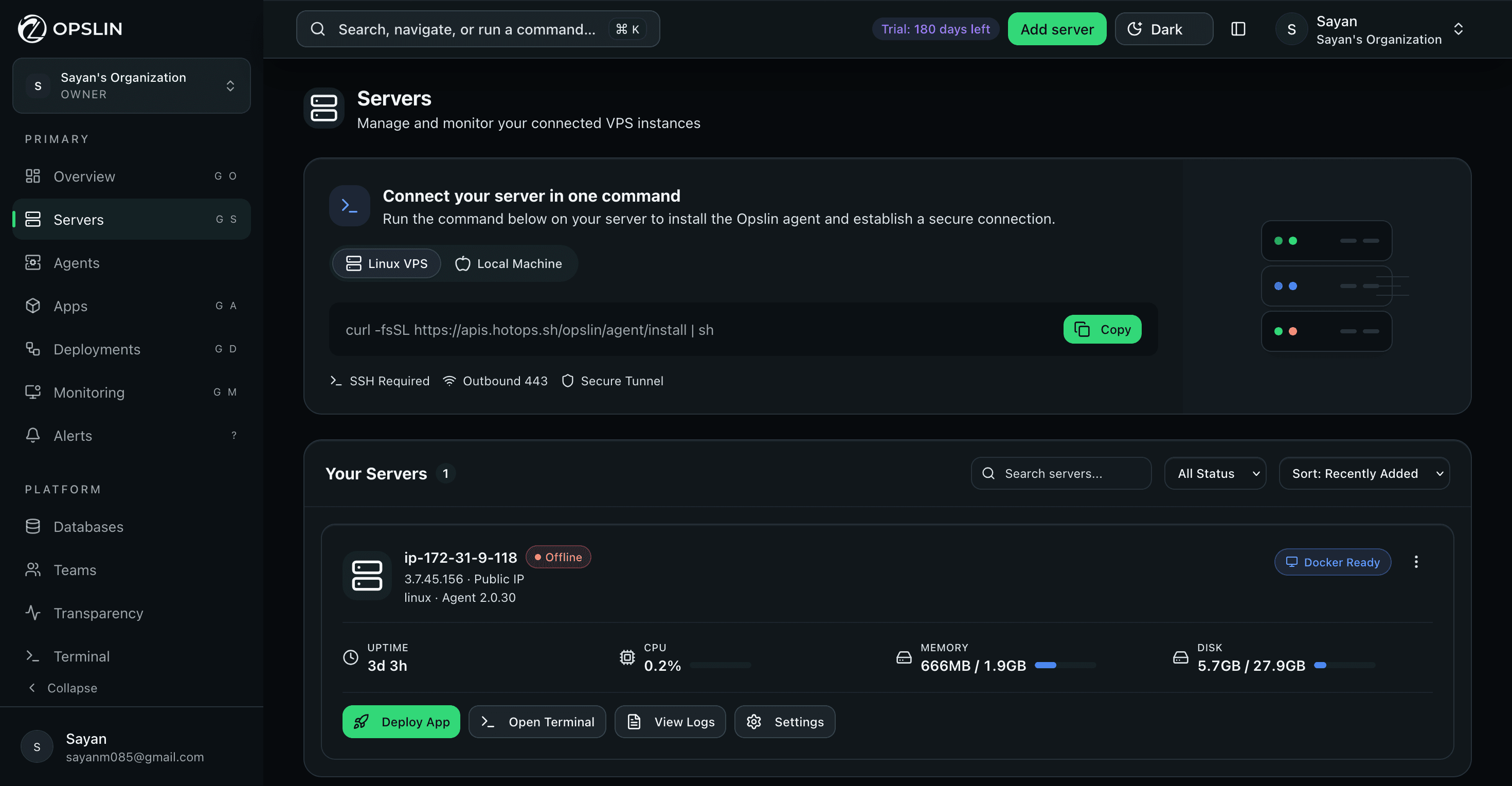Expand the Sayan's Organization switcher in sidebar

132,86
